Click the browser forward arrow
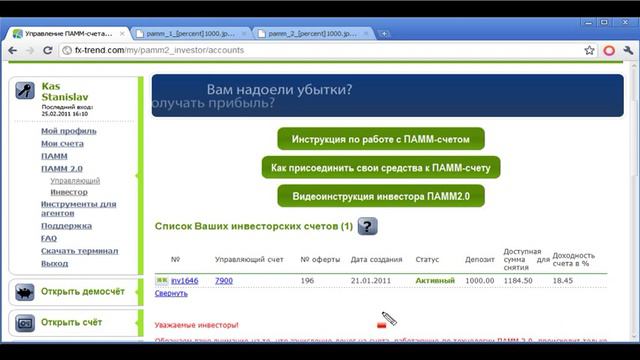The height and width of the screenshot is (360, 640). (30, 50)
